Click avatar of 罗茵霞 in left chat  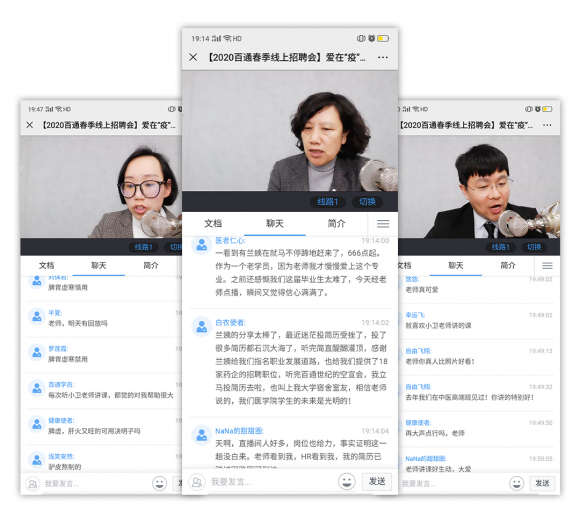37,352
